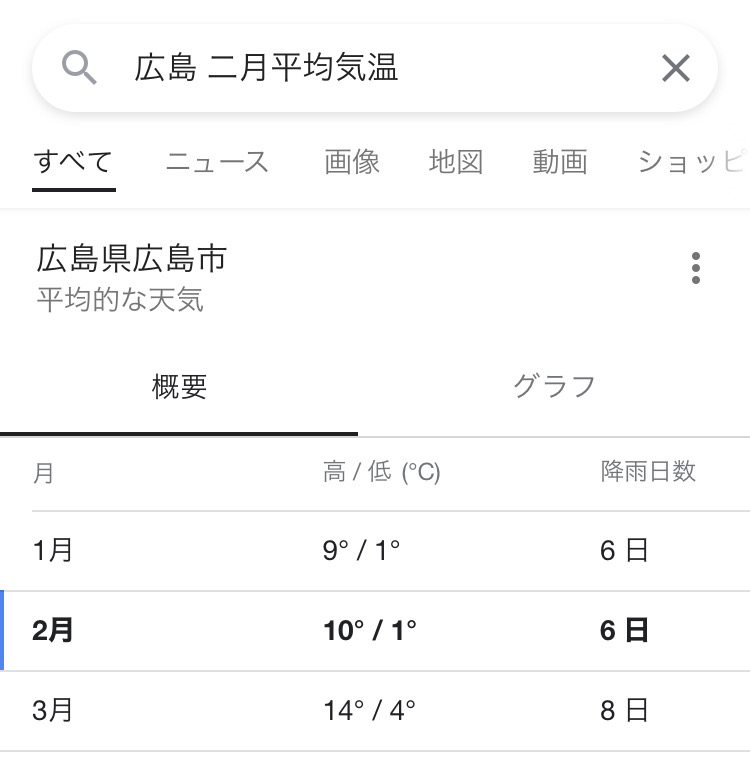Select the highlighted 2月 row
750x768 pixels.
click(375, 631)
